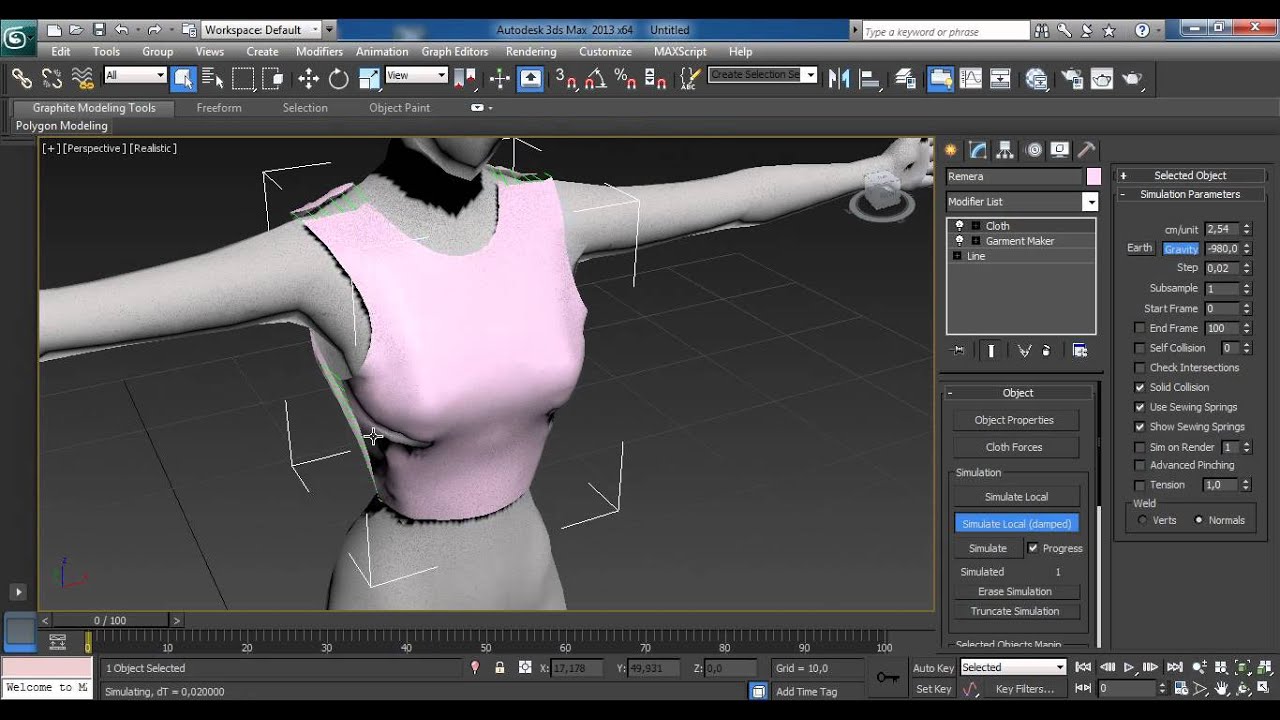Uncheck Solid Collision
The width and height of the screenshot is (1280, 720).
(x=1139, y=387)
